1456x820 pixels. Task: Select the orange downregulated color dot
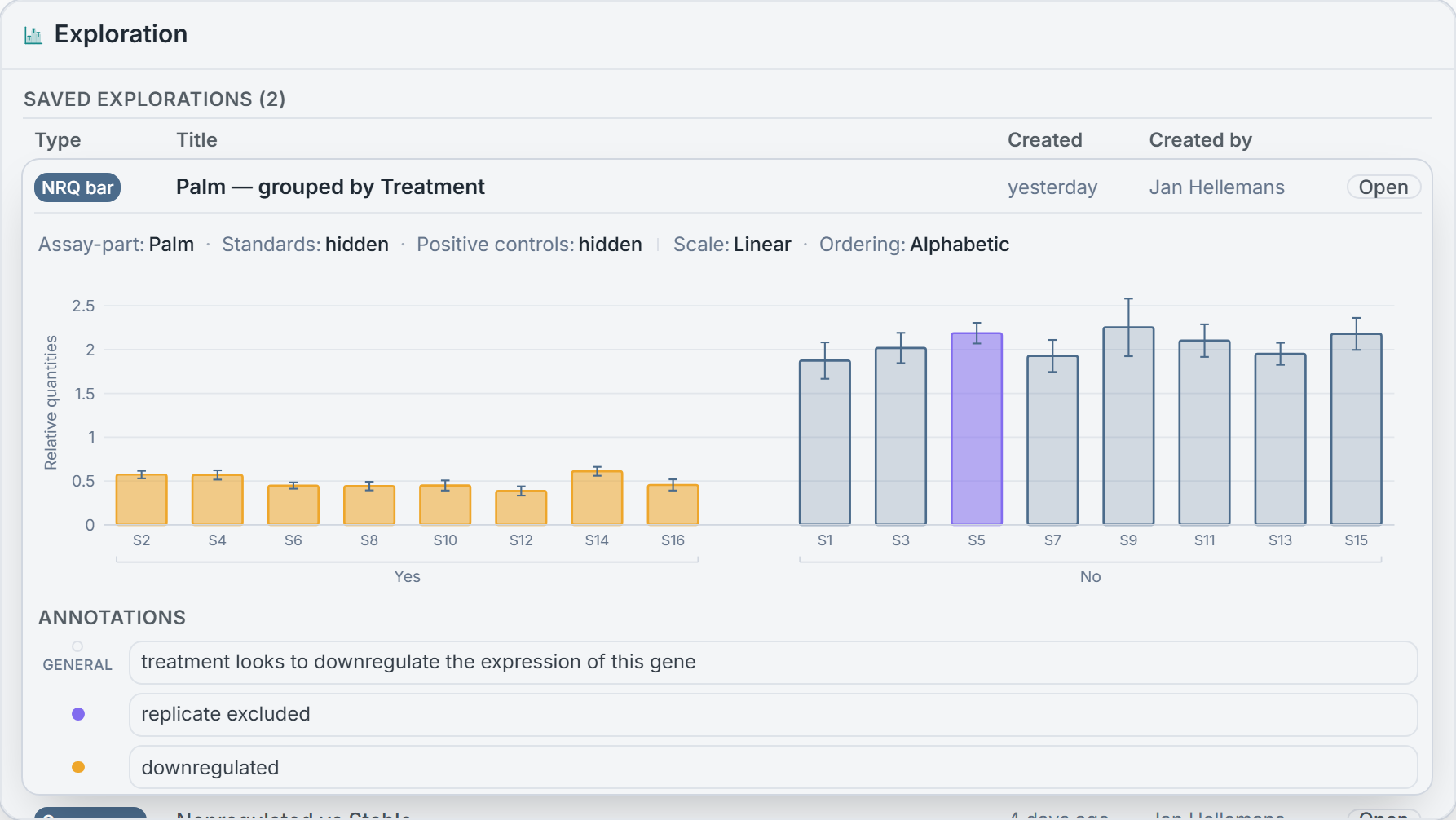[78, 767]
